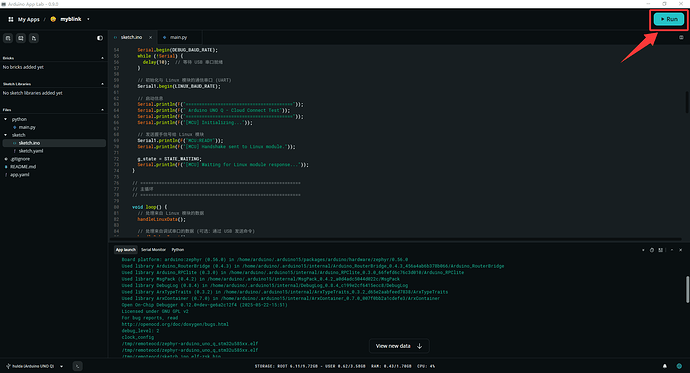
Task: Click the README.md file type icon
Action: [x=6, y=167]
